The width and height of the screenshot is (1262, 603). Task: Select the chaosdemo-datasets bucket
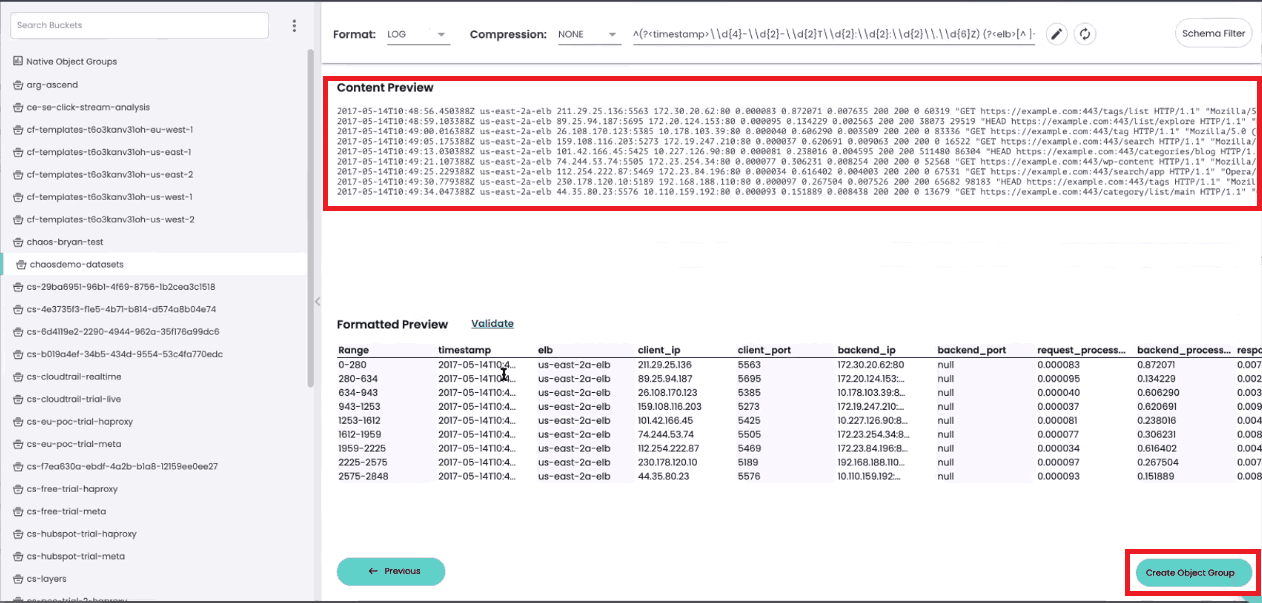tap(77, 264)
